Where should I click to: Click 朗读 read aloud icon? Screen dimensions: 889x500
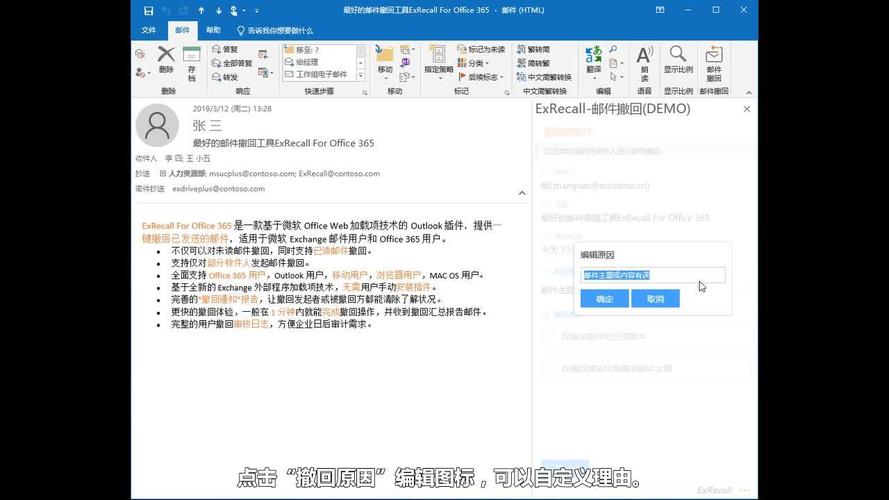click(644, 63)
